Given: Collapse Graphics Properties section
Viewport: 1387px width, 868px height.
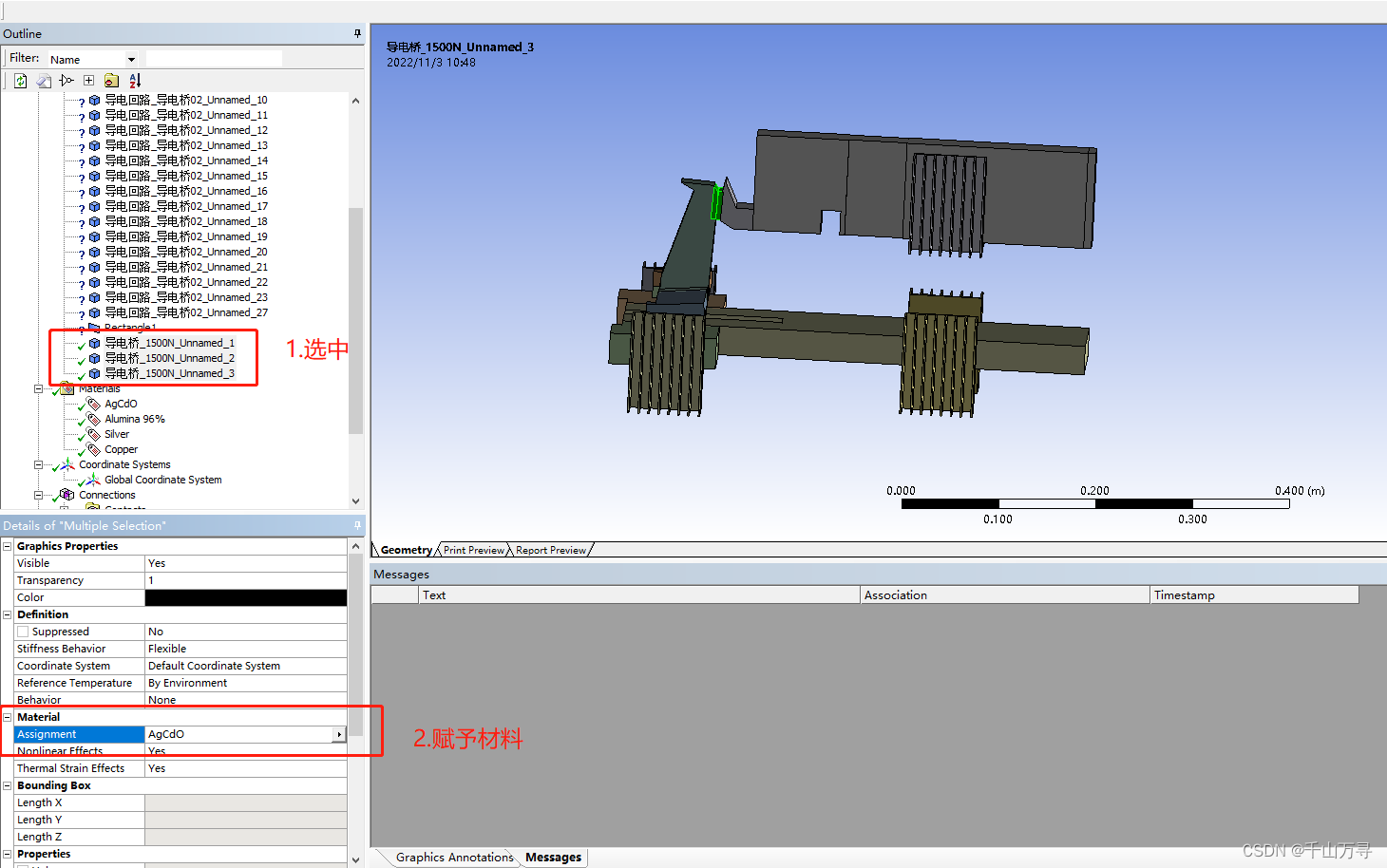Looking at the screenshot, I should coord(8,546).
